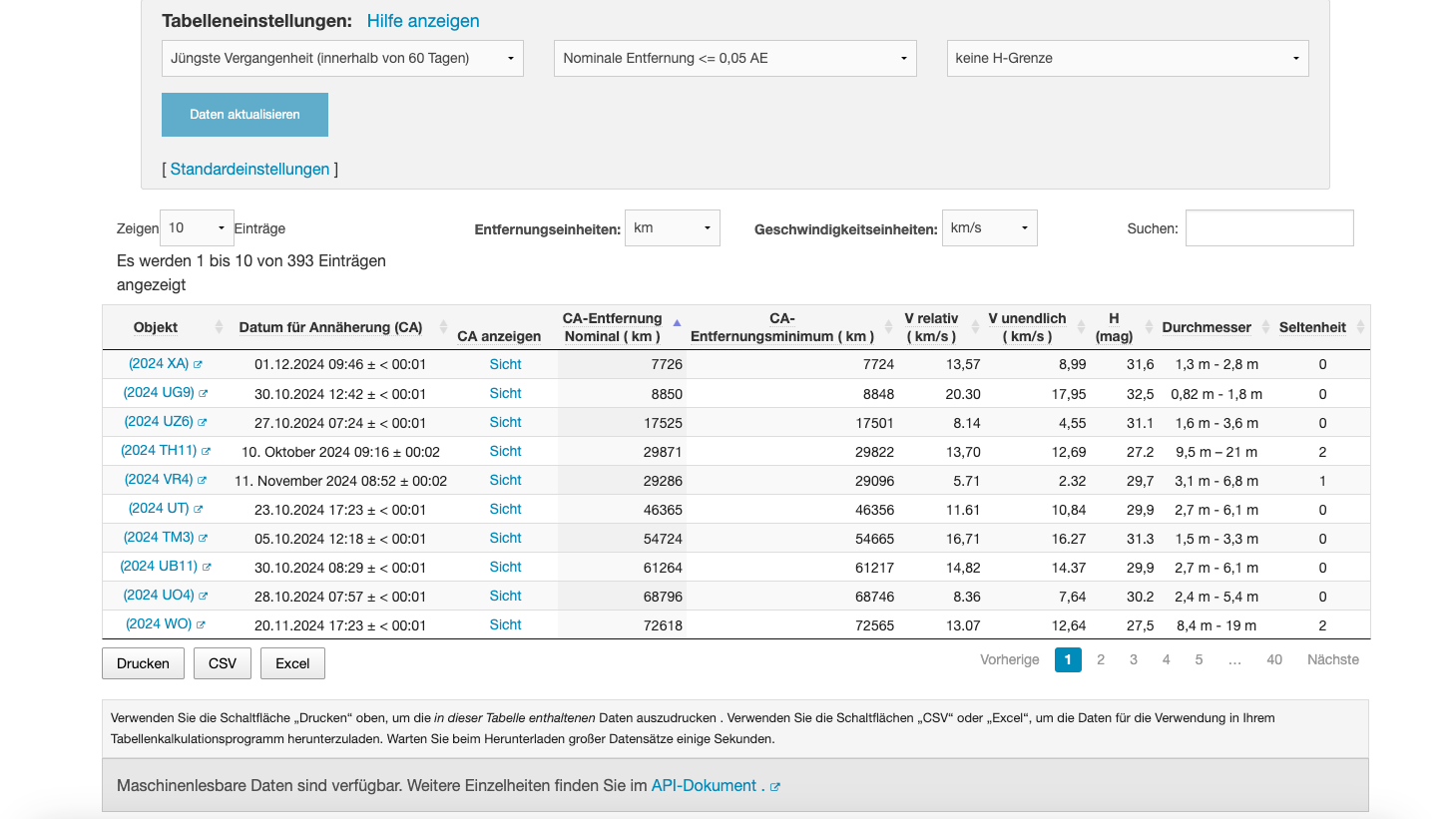Open the Geschwindigkeitseinheiten km/s dropdown
Image resolution: width=1456 pixels, height=819 pixels.
pos(990,228)
